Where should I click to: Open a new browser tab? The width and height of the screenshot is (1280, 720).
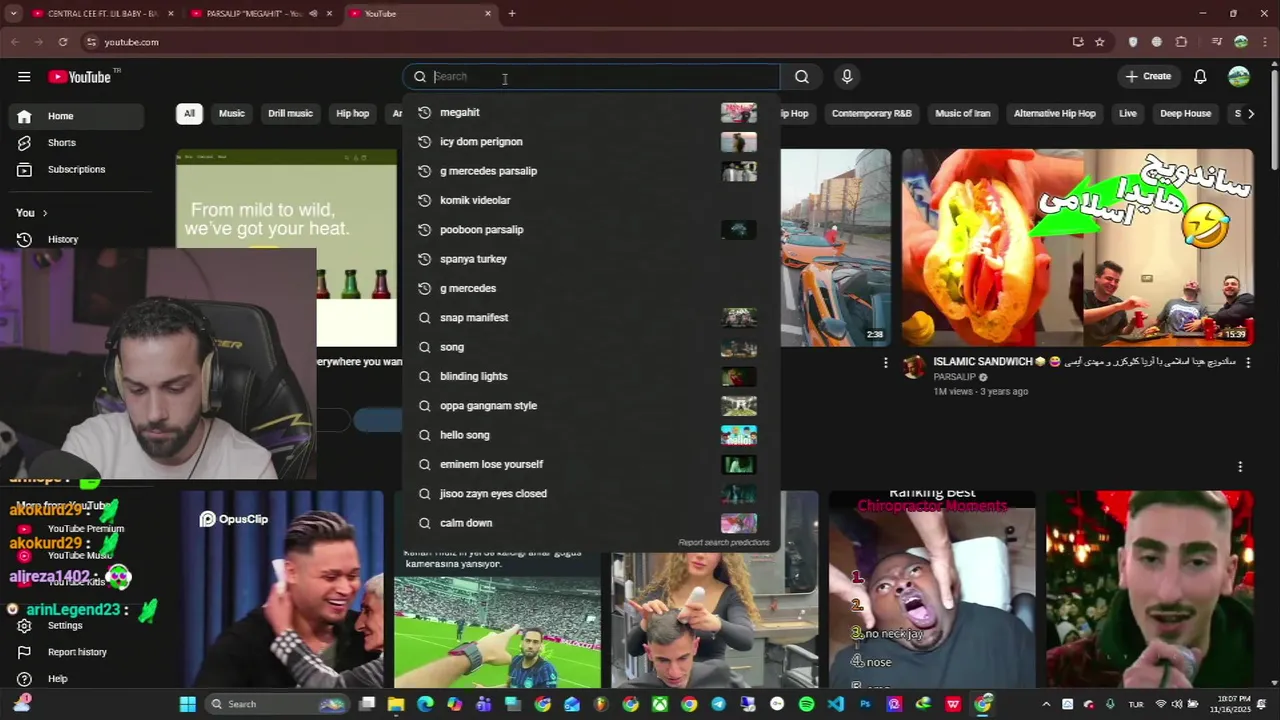point(512,14)
